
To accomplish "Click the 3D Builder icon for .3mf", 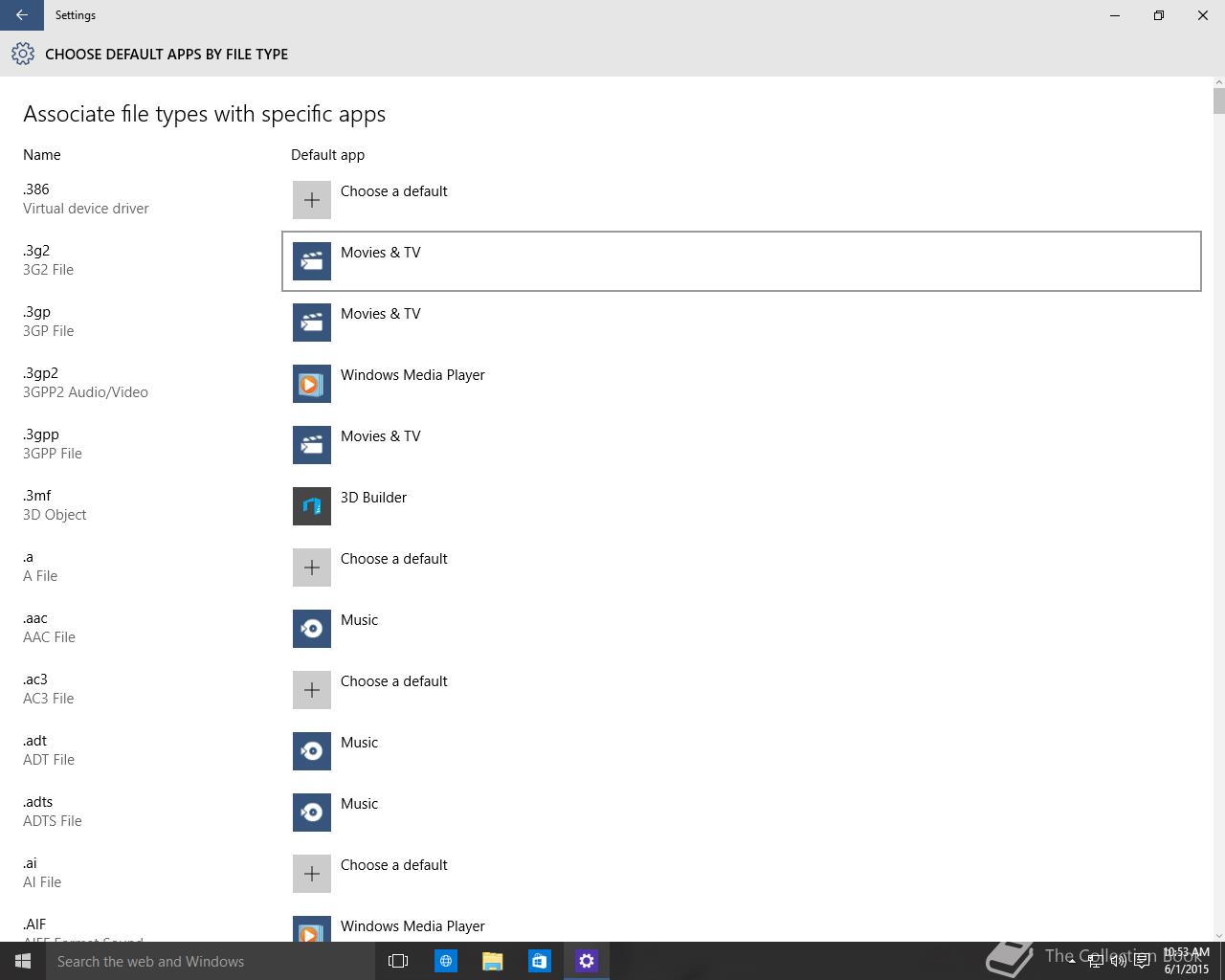I will (x=312, y=506).
